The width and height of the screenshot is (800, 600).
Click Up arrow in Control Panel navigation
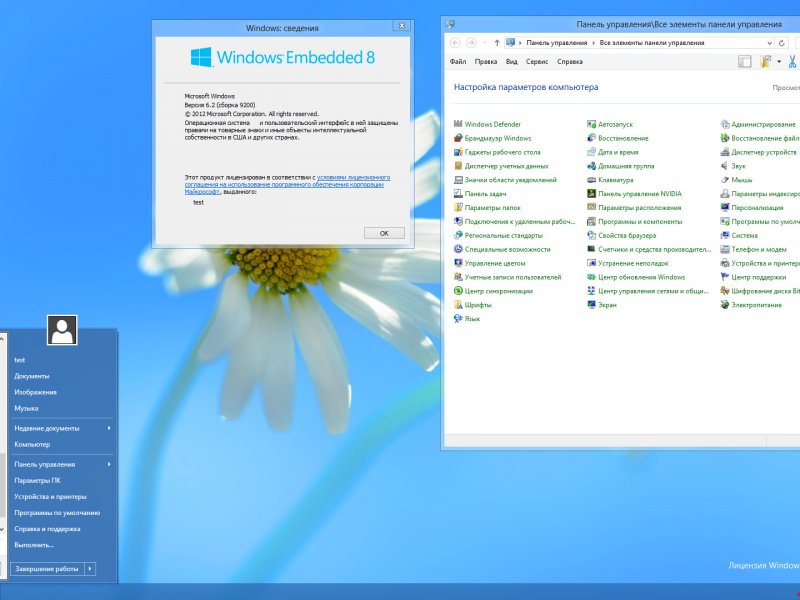(x=496, y=43)
